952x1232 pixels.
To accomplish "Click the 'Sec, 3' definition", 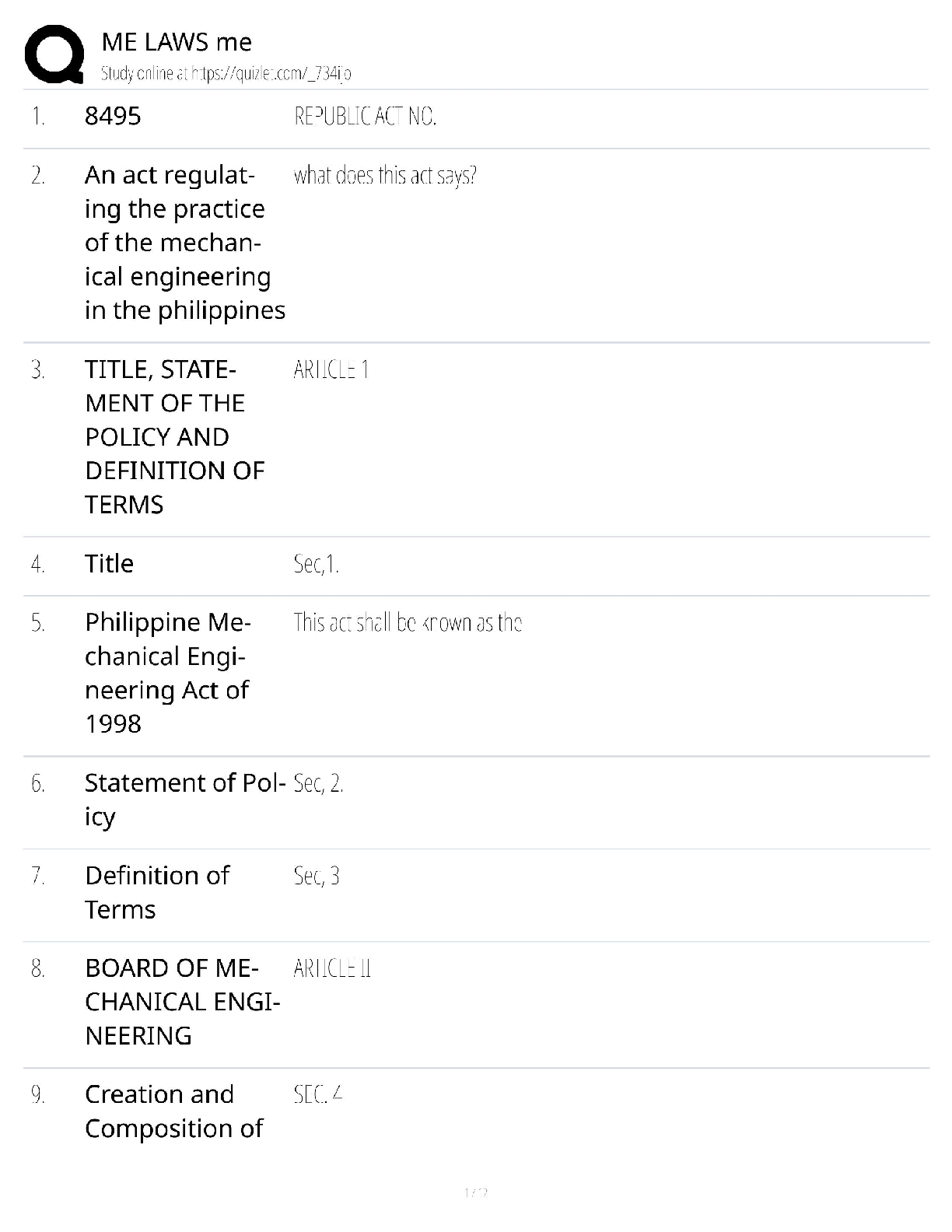I will click(316, 877).
